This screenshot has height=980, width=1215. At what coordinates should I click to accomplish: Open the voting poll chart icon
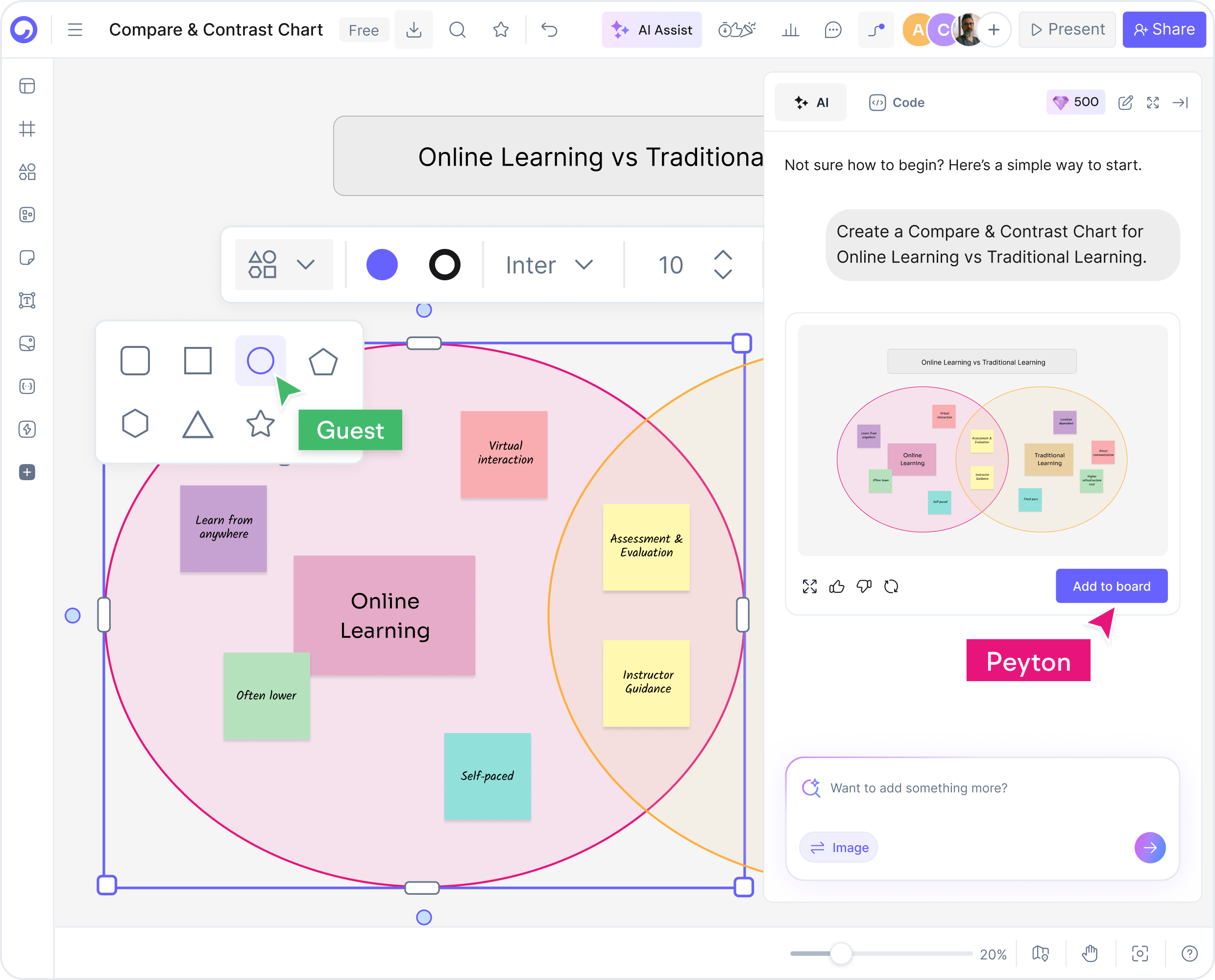click(x=790, y=30)
